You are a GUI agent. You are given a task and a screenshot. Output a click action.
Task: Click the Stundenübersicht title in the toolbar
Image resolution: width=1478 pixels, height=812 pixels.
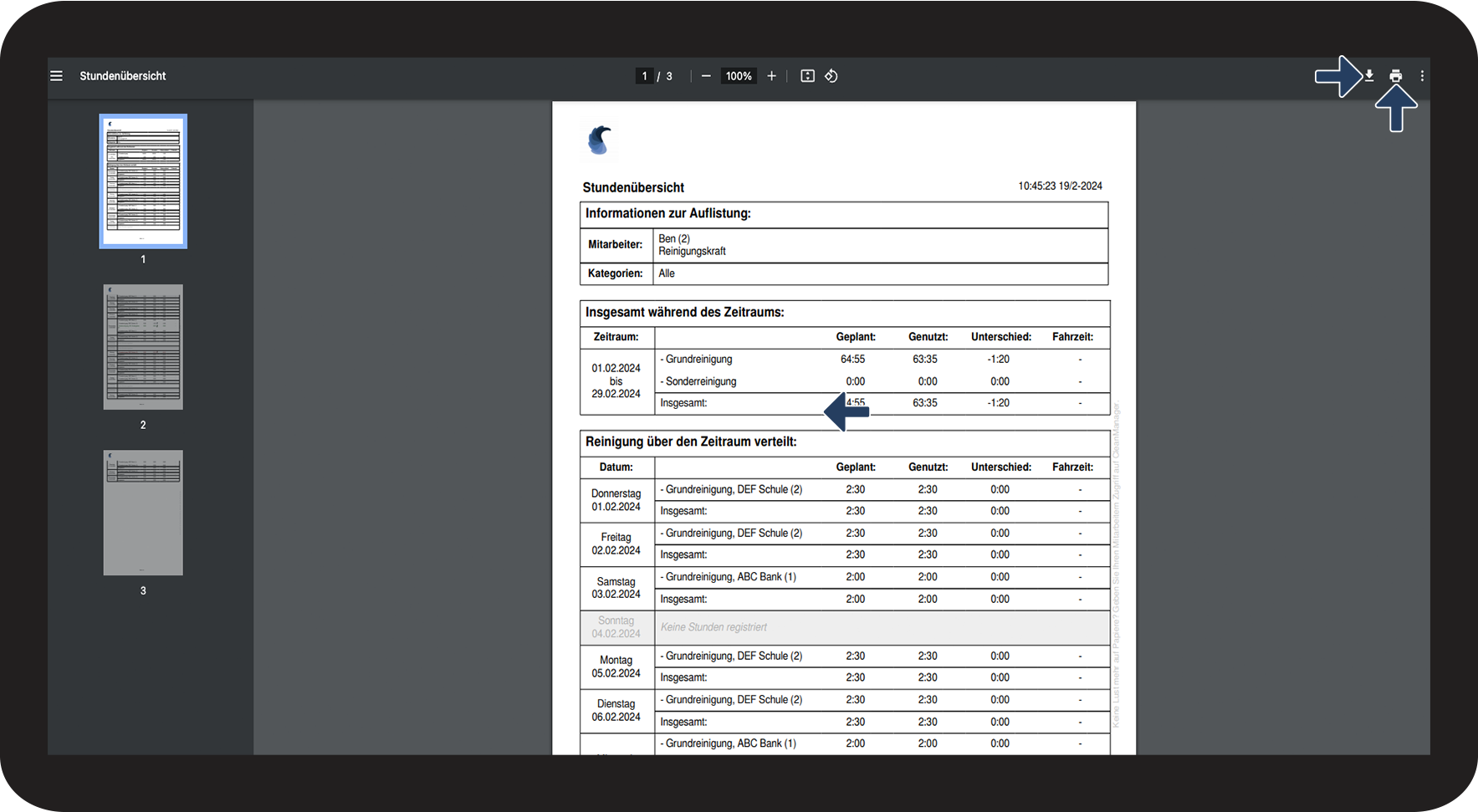(123, 76)
